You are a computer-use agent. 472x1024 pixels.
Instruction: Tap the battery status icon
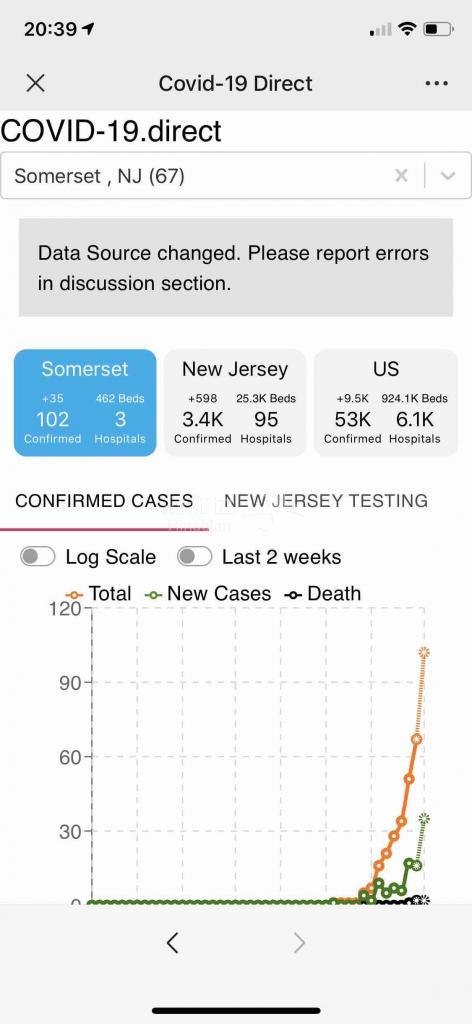(x=437, y=29)
